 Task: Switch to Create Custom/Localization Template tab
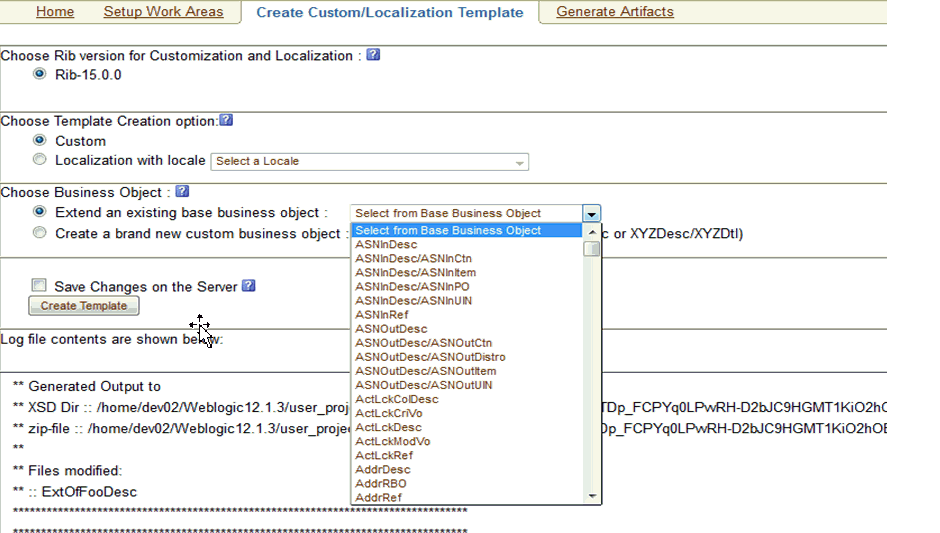(390, 13)
